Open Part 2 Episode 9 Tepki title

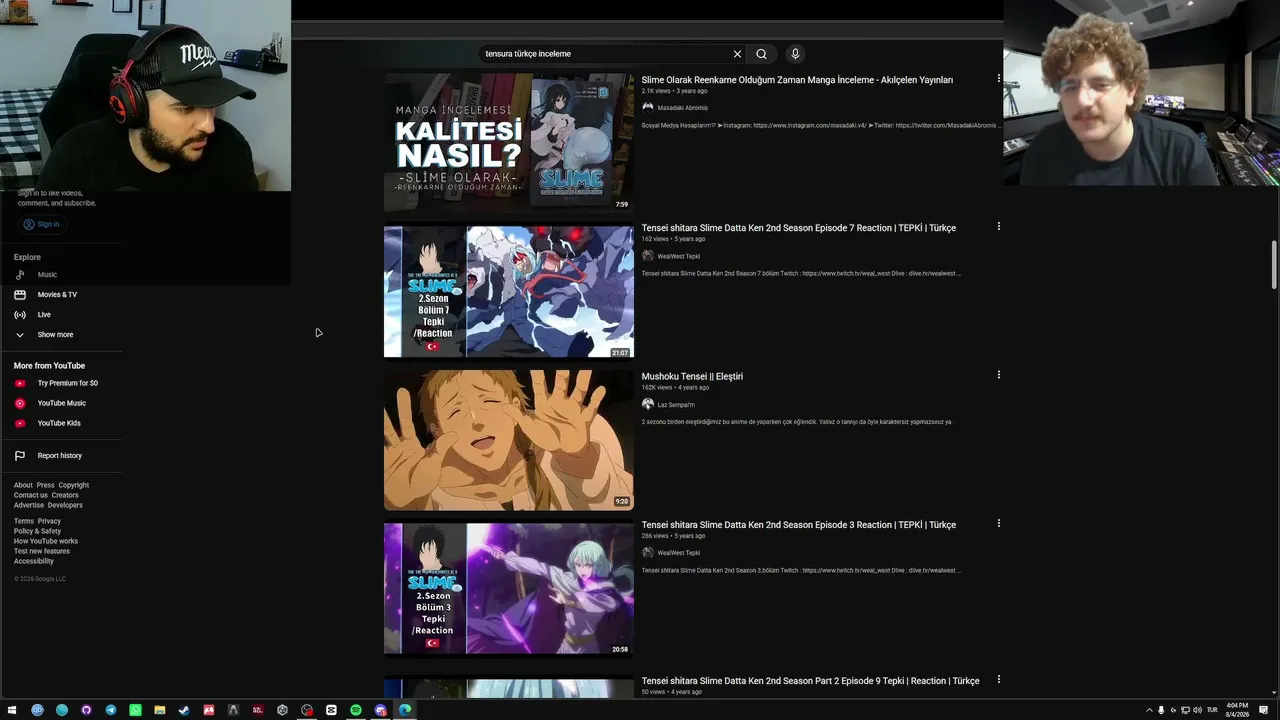811,681
